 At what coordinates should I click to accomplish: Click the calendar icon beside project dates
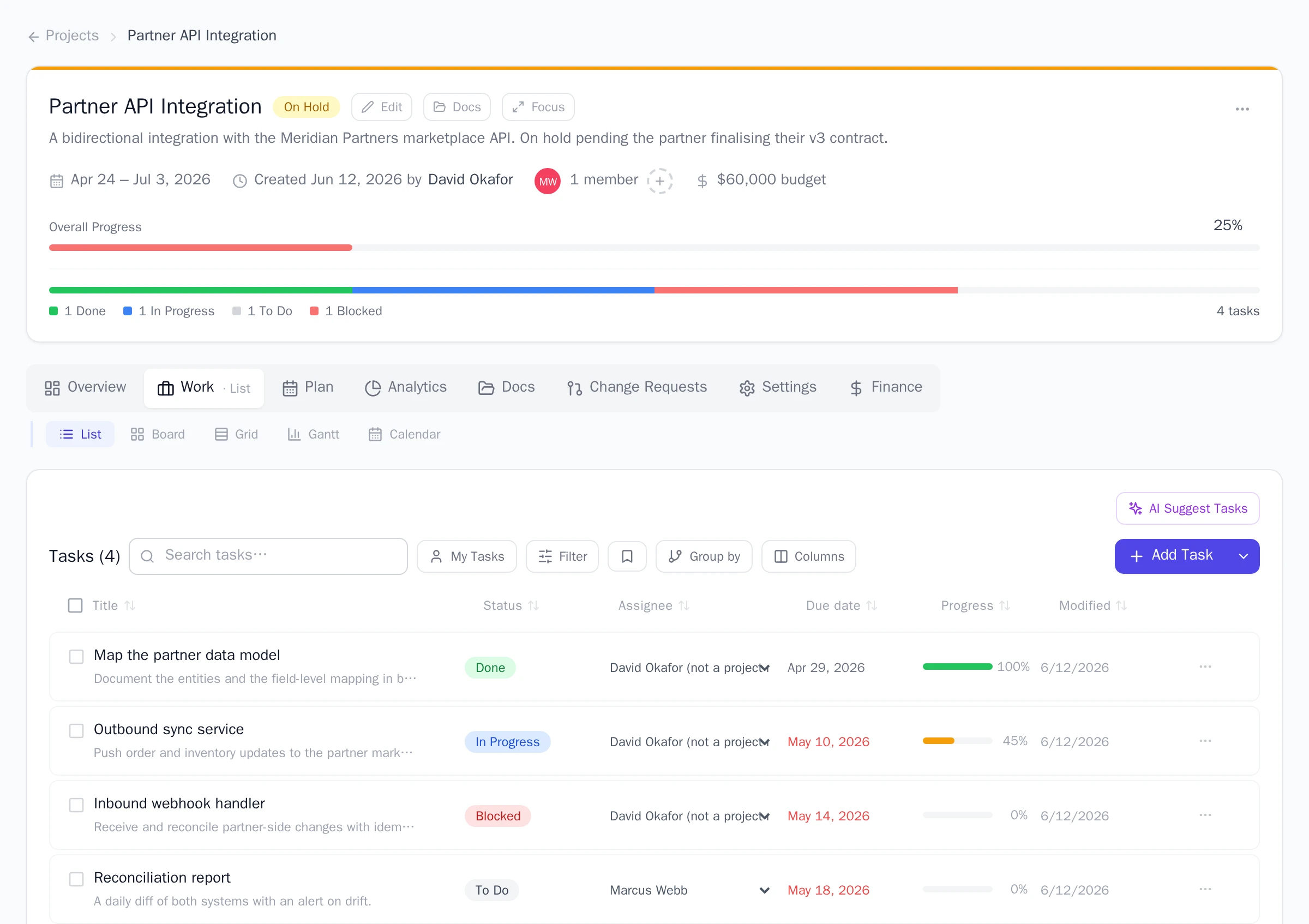point(56,181)
